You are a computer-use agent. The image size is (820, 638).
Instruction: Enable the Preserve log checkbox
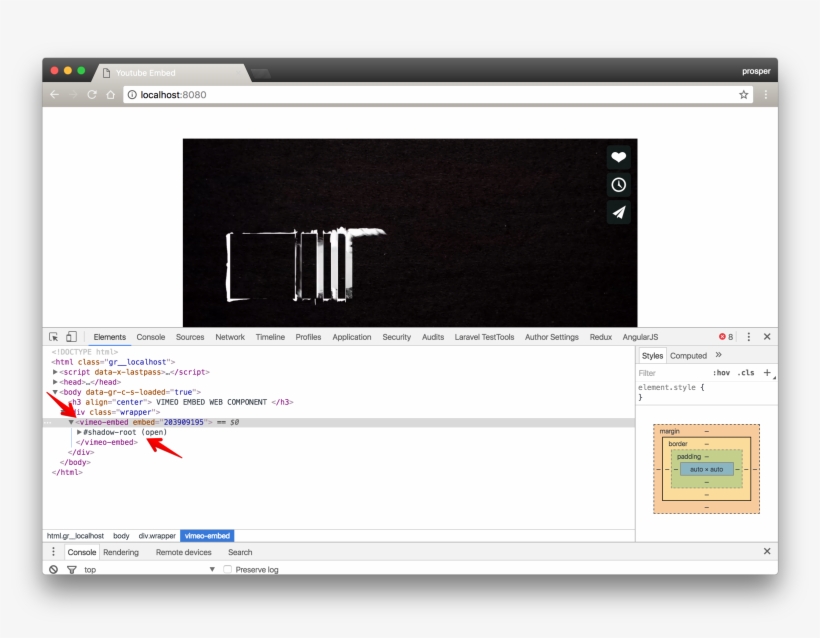(228, 569)
